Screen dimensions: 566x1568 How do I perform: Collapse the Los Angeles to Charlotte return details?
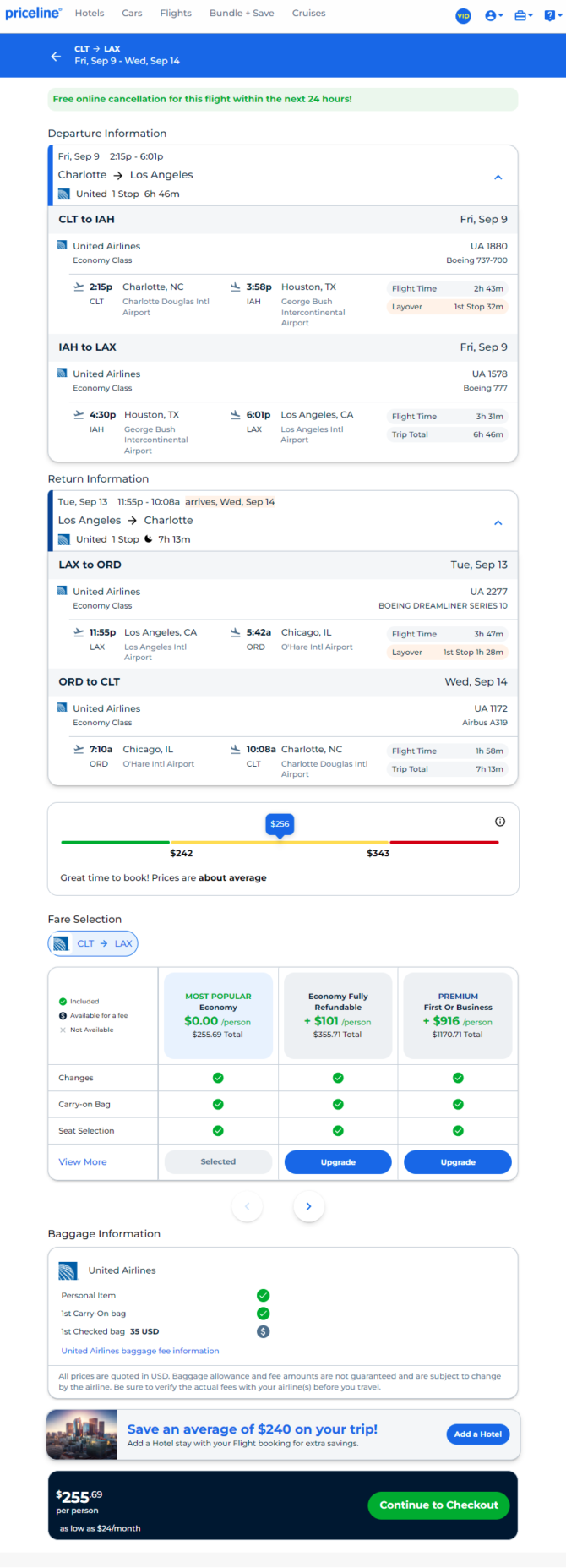[x=498, y=522]
